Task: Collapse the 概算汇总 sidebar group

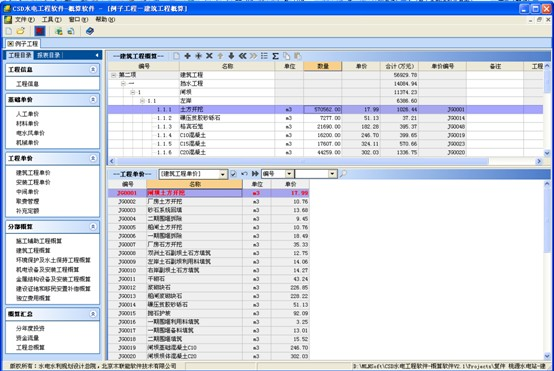Action: 93,314
